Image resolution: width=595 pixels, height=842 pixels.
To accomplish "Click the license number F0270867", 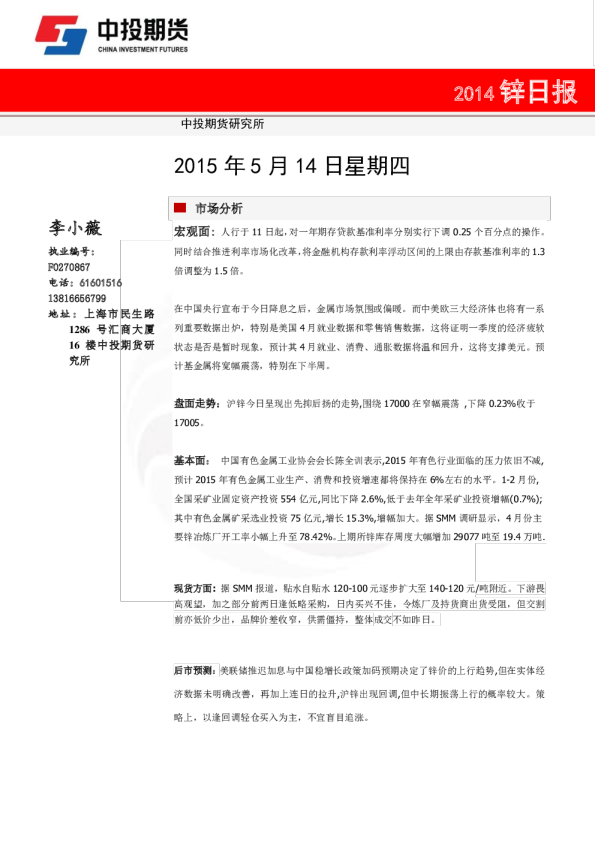I will tap(69, 267).
